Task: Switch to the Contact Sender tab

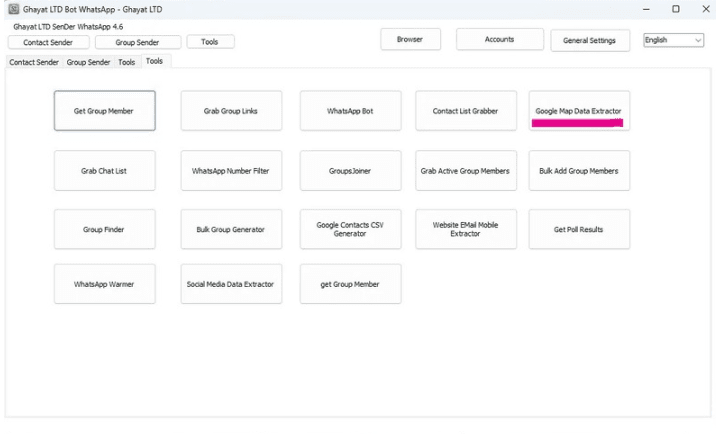Action: pyautogui.click(x=34, y=62)
